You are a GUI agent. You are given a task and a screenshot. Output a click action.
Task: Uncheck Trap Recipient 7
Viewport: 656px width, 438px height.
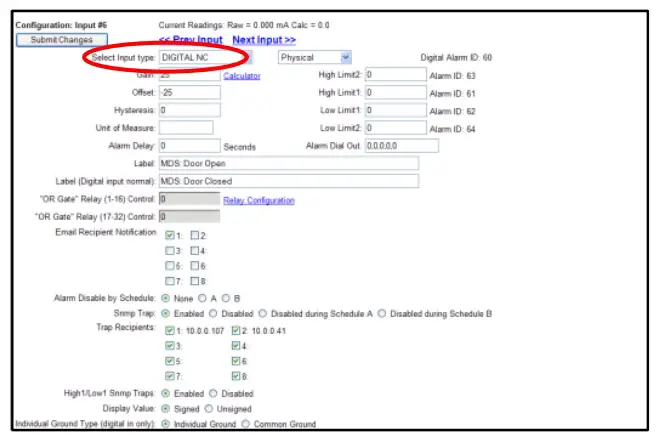(169, 376)
